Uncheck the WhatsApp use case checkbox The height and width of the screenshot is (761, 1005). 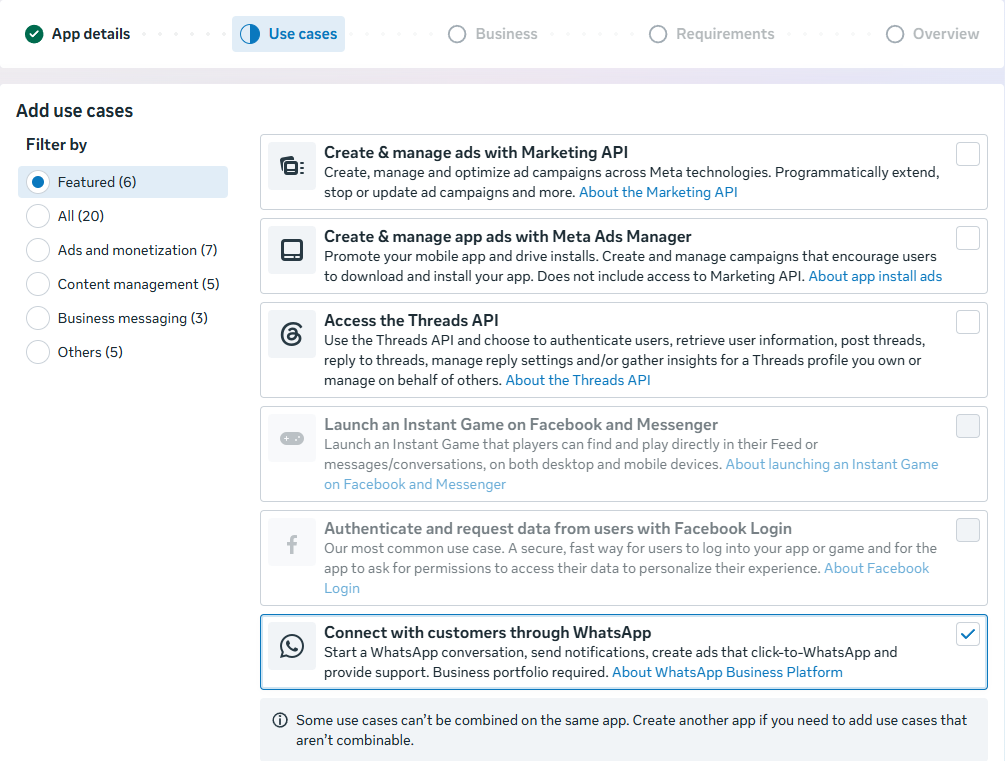tap(968, 634)
